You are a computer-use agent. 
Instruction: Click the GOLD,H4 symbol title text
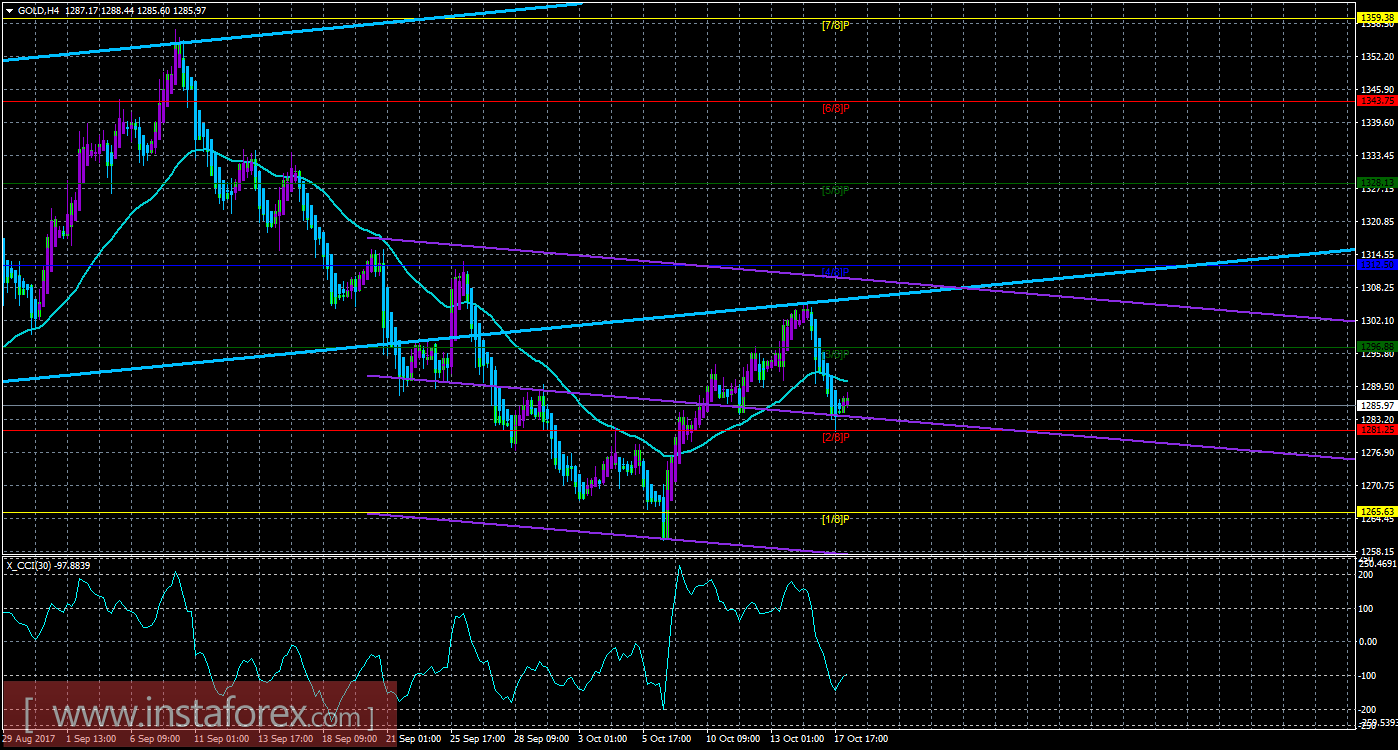38,9
